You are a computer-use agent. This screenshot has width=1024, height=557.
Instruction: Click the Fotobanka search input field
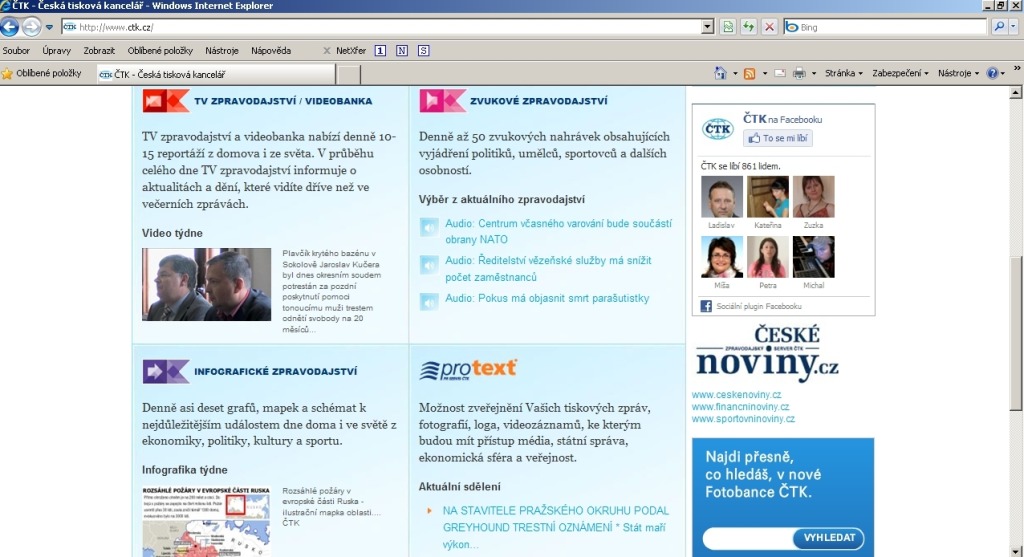tap(748, 538)
